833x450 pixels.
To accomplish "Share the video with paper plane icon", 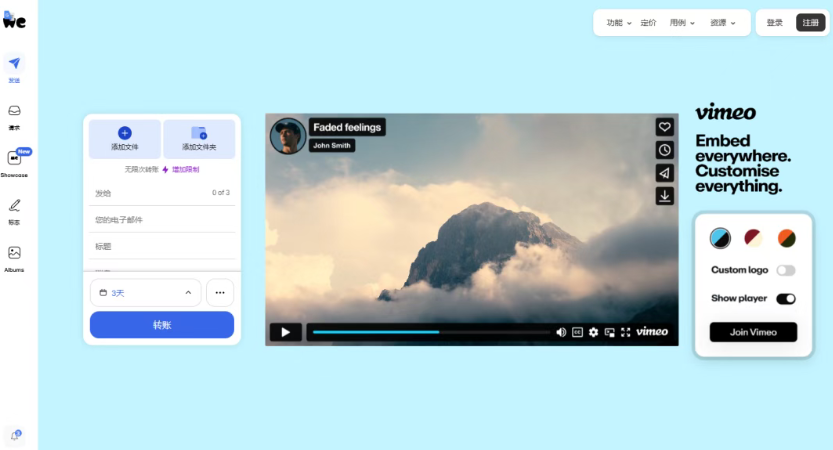I will click(665, 173).
